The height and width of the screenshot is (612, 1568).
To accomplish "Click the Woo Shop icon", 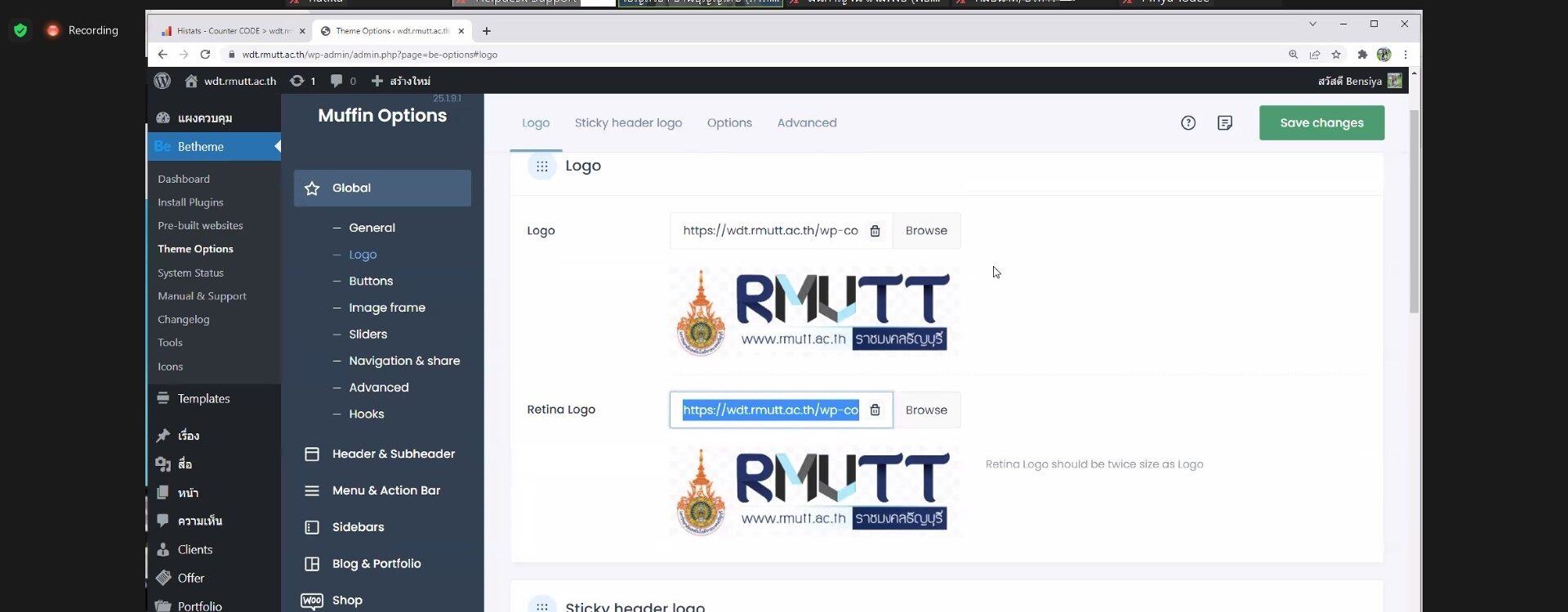I will (x=312, y=601).
